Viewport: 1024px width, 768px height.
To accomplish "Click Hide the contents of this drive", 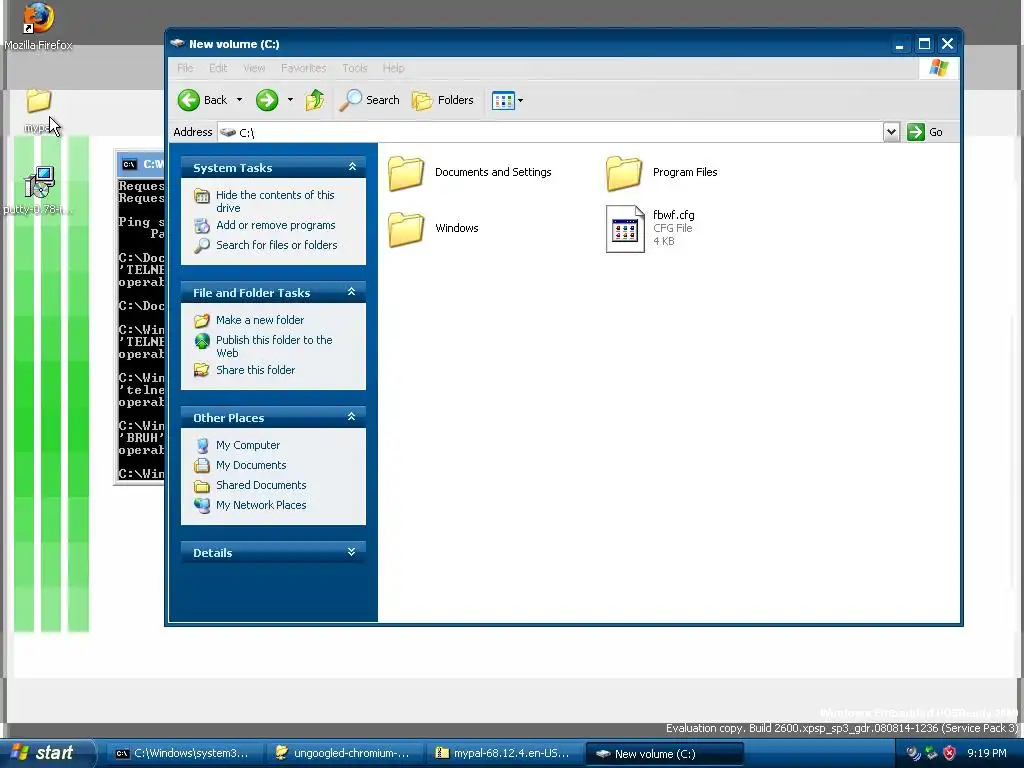I will [275, 201].
